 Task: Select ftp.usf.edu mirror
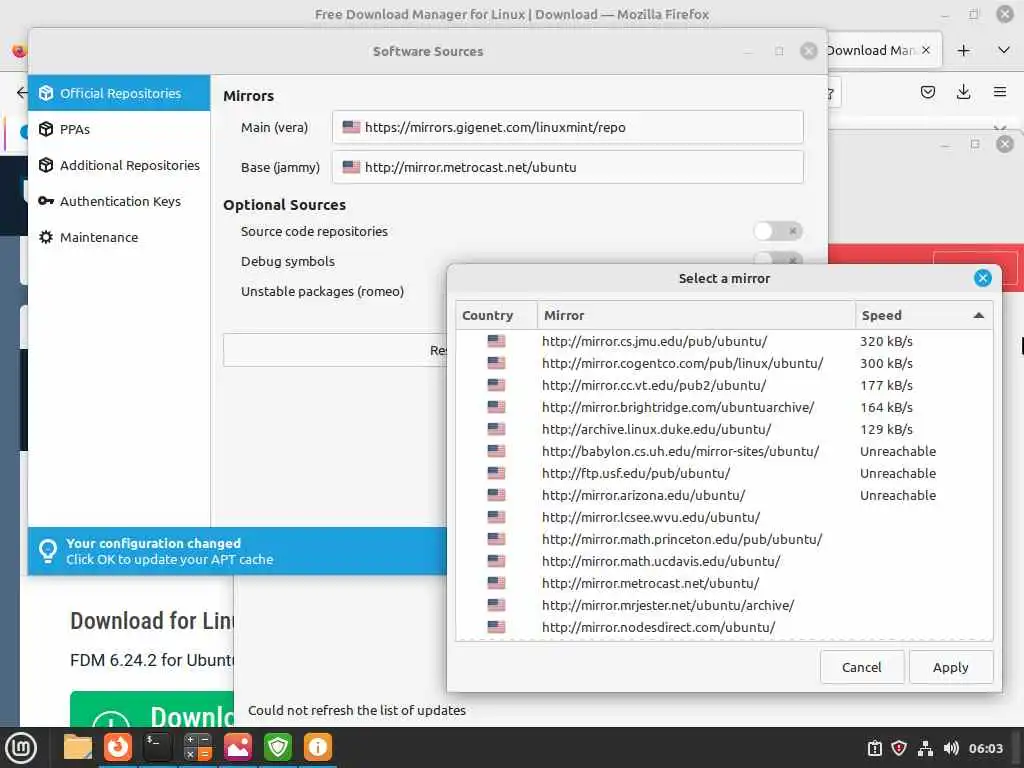724,473
